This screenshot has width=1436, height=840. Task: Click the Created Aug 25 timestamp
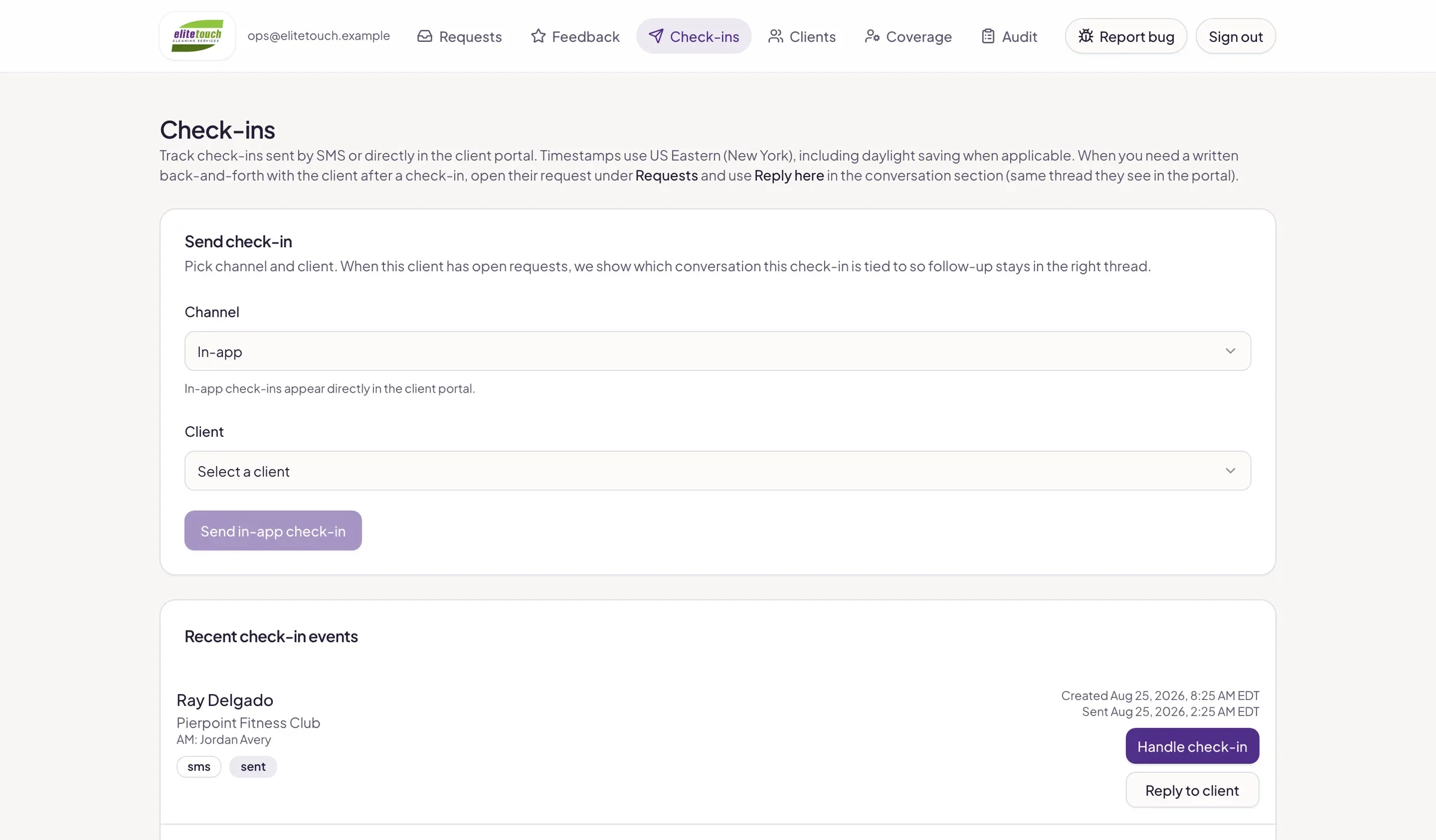pos(1160,695)
